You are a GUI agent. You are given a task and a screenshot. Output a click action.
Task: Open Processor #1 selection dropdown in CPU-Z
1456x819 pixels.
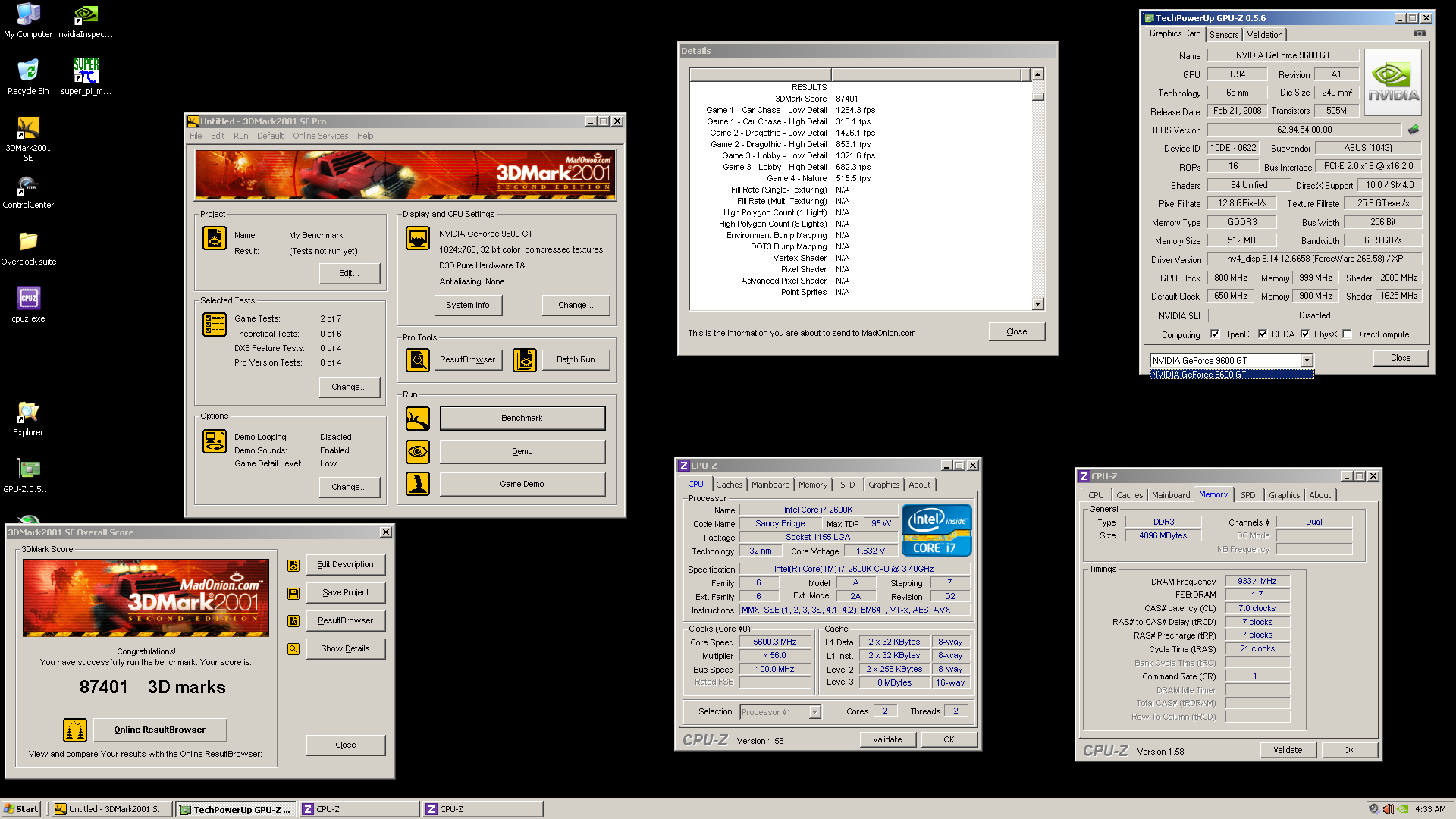pyautogui.click(x=814, y=712)
